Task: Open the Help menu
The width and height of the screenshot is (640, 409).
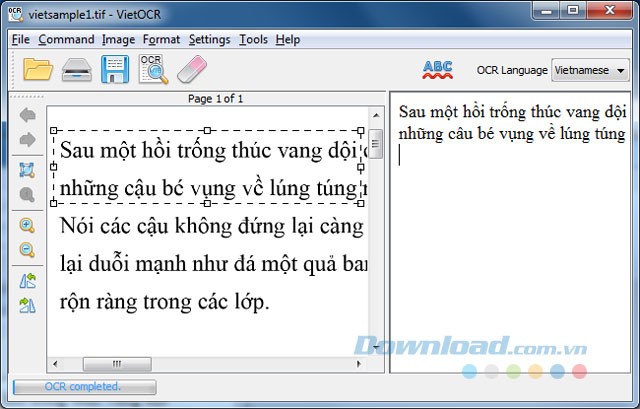Action: 288,40
